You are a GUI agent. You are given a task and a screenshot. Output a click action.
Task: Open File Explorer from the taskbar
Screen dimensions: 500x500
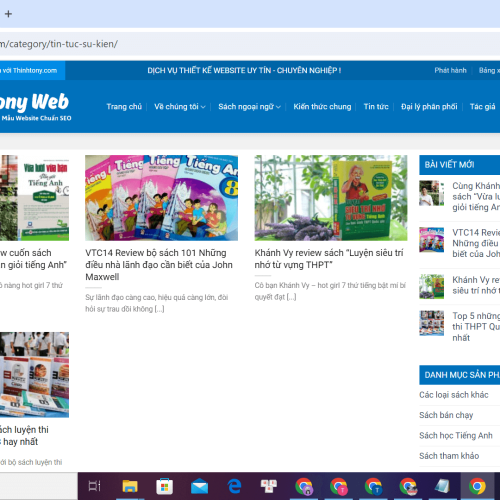130,486
